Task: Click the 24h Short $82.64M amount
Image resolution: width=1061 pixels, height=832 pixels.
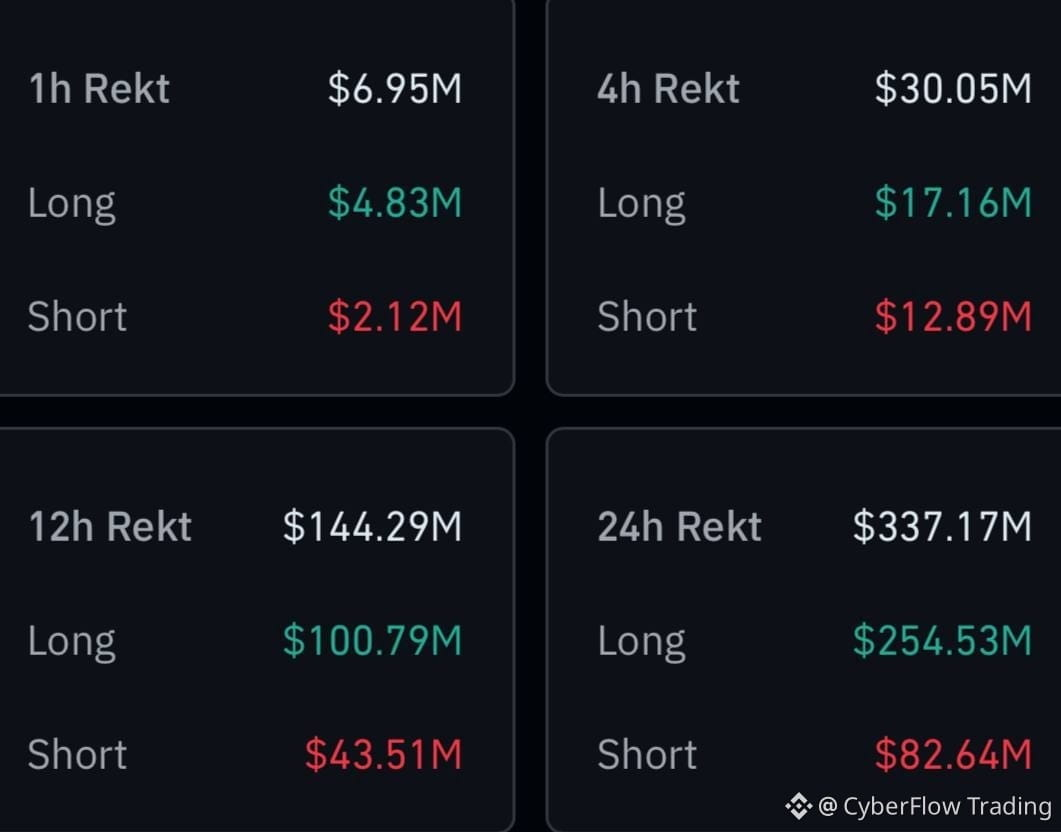Action: 953,754
